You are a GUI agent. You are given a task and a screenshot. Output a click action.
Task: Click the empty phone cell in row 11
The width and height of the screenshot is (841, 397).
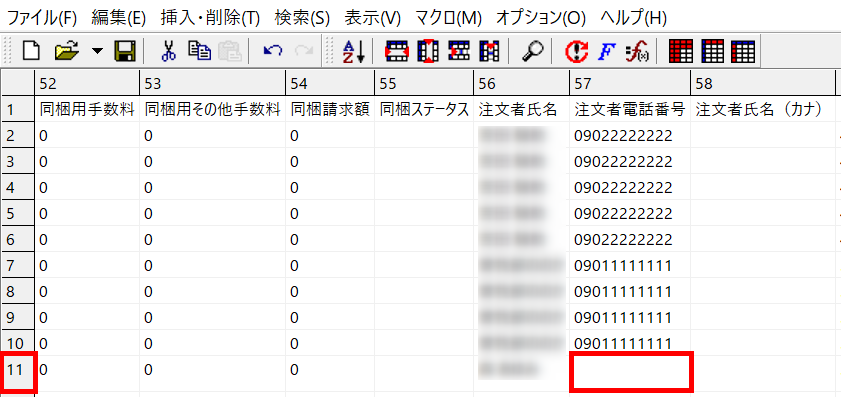point(631,370)
